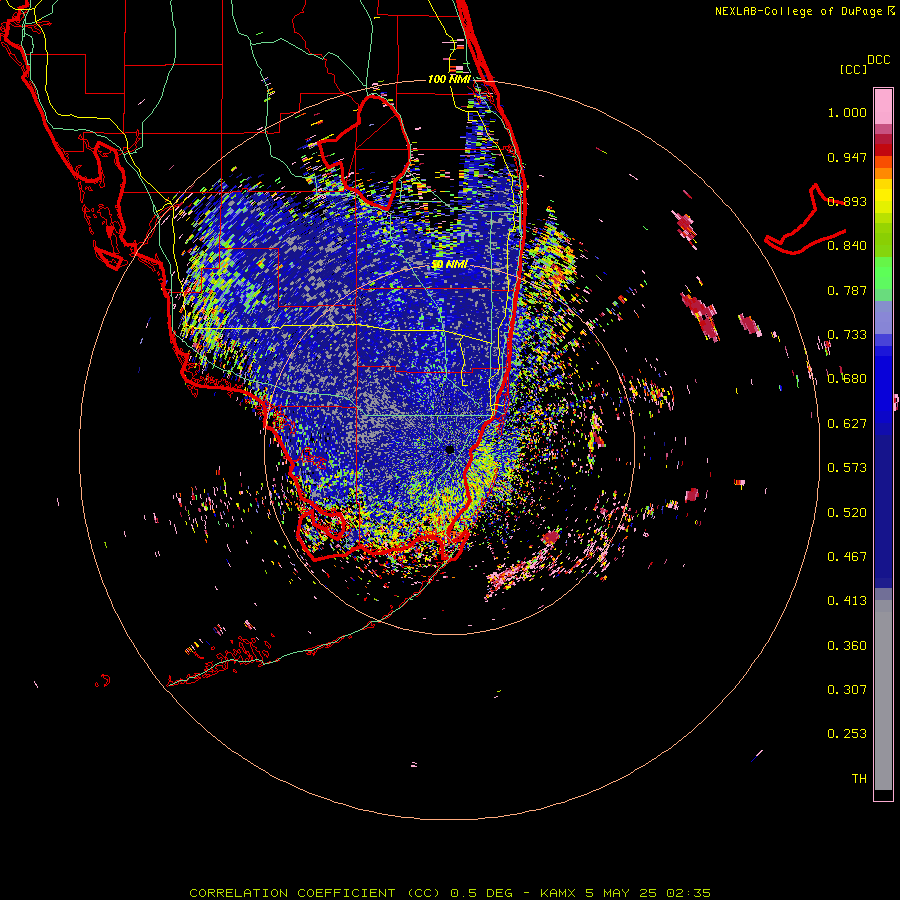Click the 0.307 scale value

pyautogui.click(x=847, y=689)
